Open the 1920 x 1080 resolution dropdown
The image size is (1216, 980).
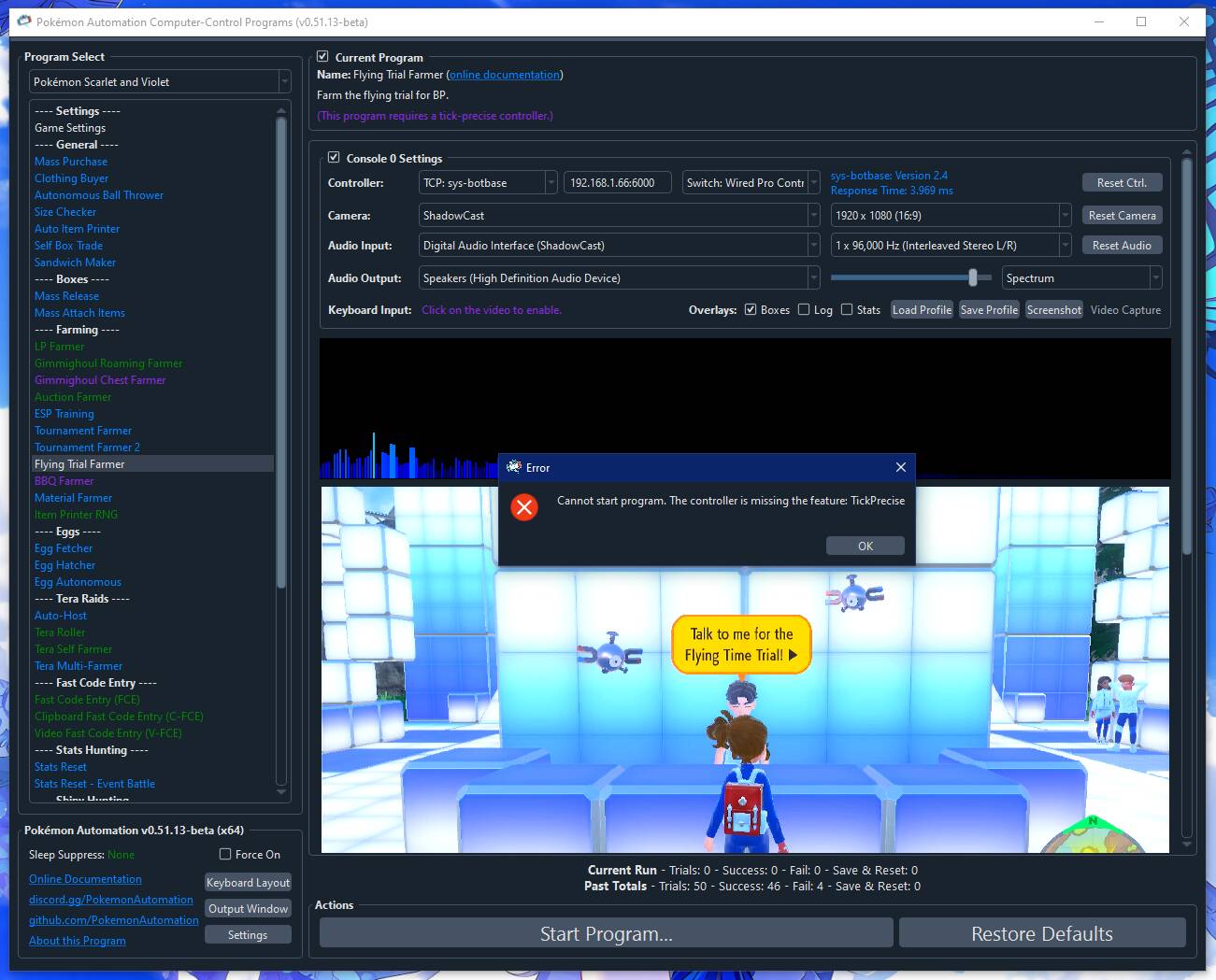pyautogui.click(x=951, y=216)
